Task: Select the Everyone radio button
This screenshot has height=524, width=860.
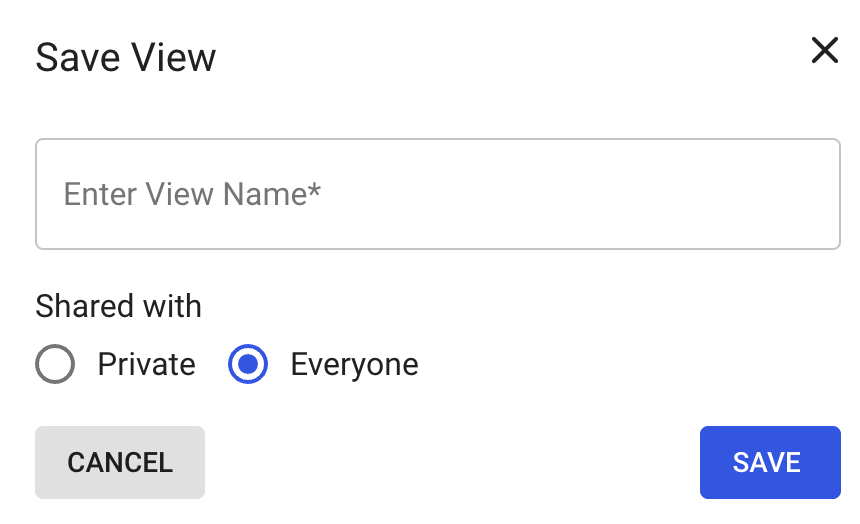Action: pos(248,364)
